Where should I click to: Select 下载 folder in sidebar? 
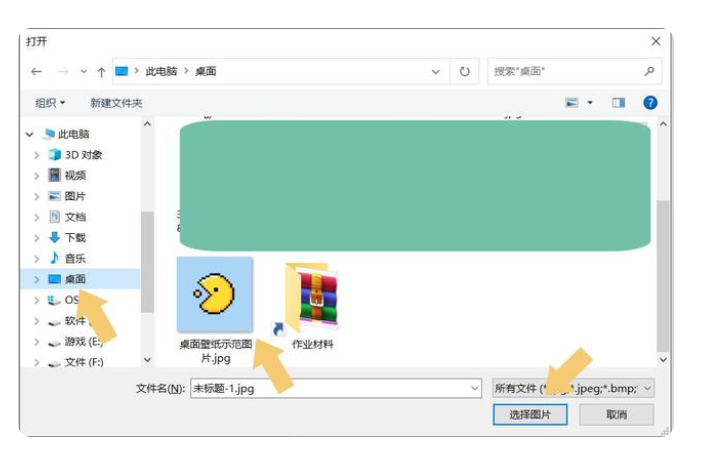pyautogui.click(x=75, y=238)
